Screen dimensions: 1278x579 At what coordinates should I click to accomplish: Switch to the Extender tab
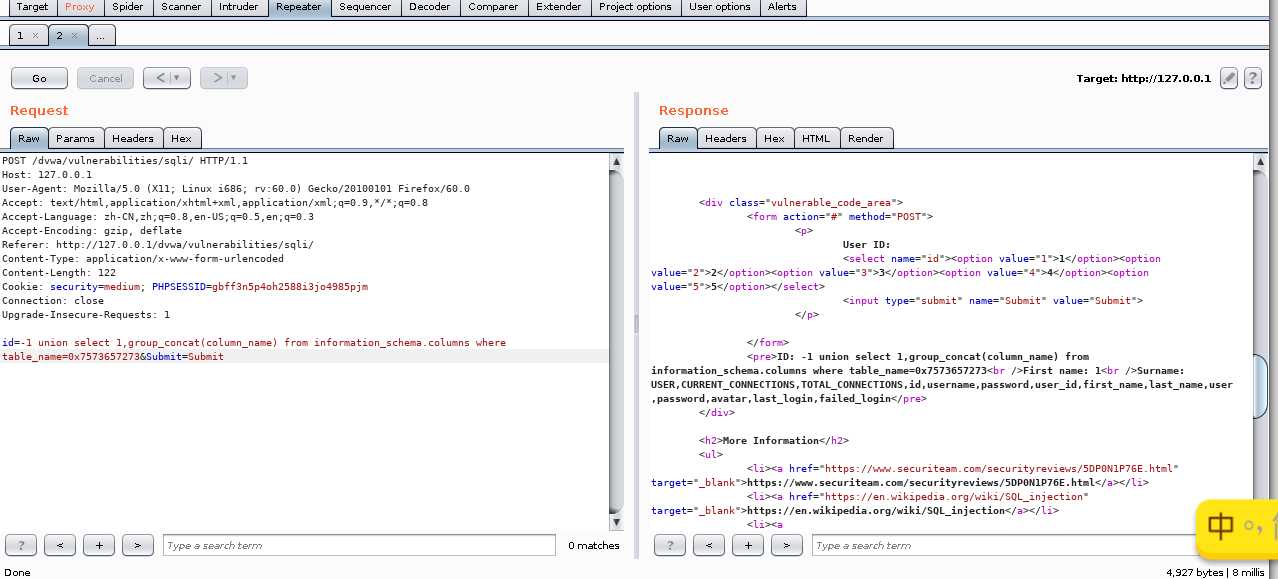point(559,7)
